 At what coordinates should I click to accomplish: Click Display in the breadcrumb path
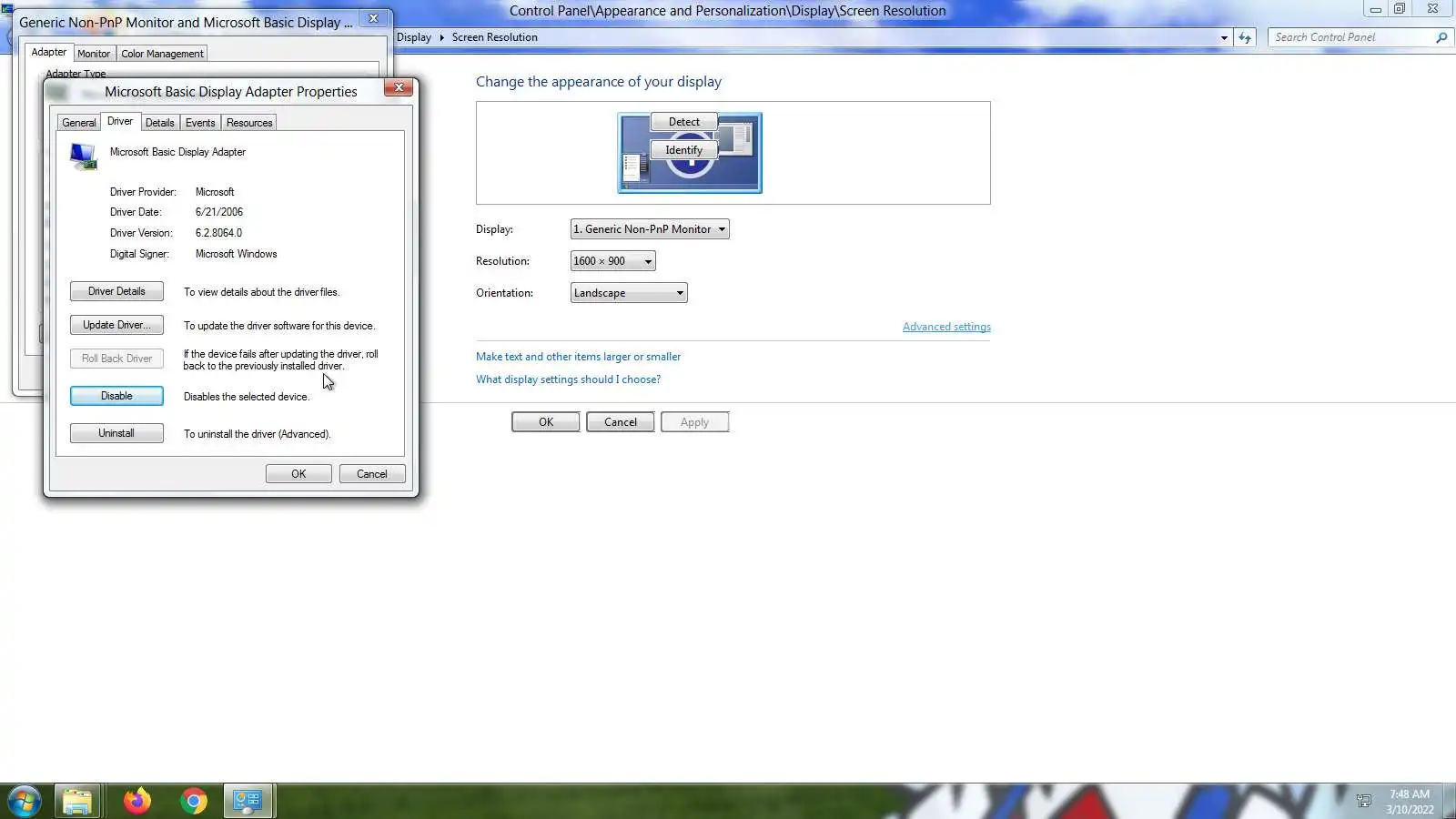coord(414,37)
